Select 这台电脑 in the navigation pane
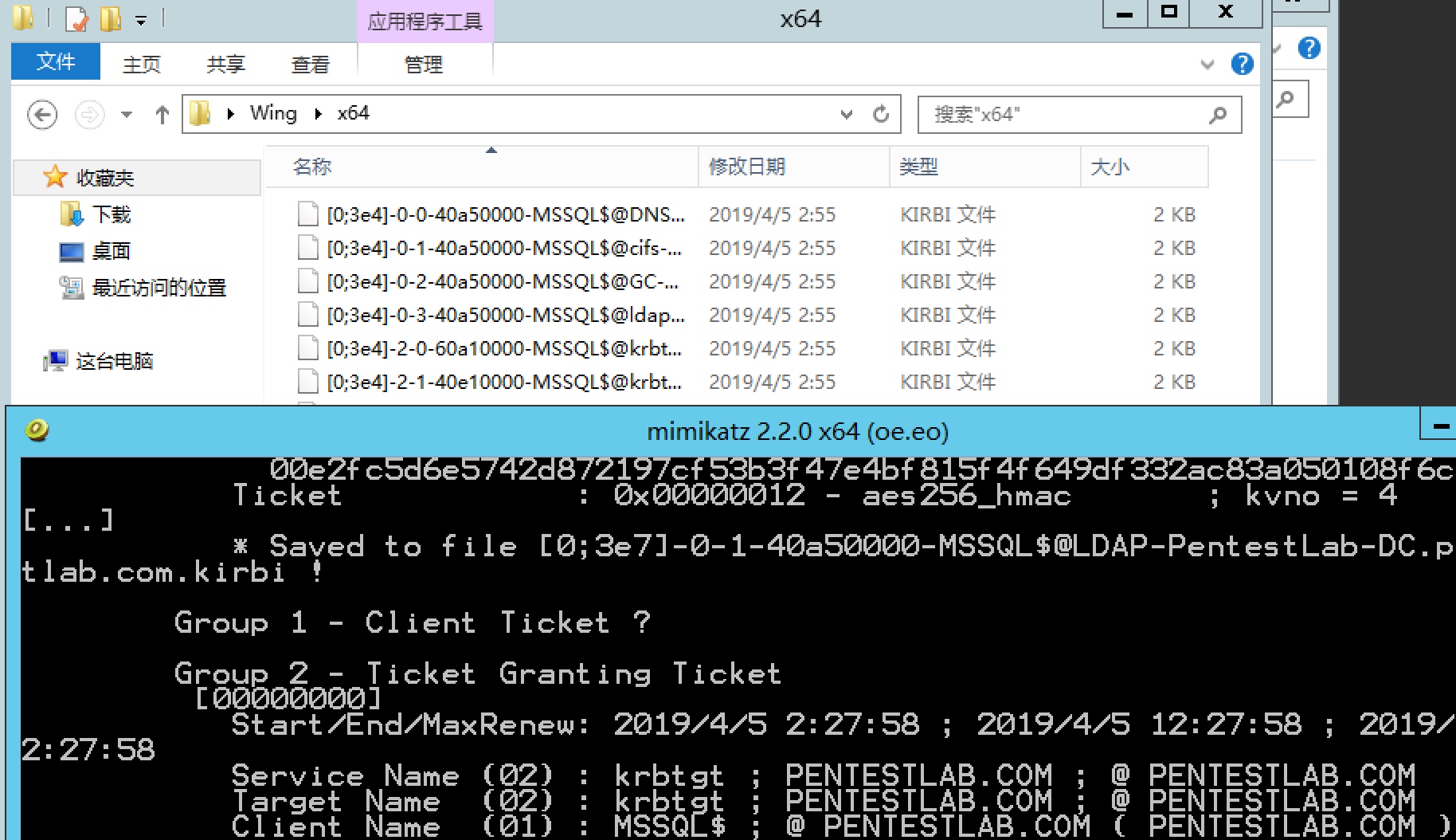 click(115, 361)
